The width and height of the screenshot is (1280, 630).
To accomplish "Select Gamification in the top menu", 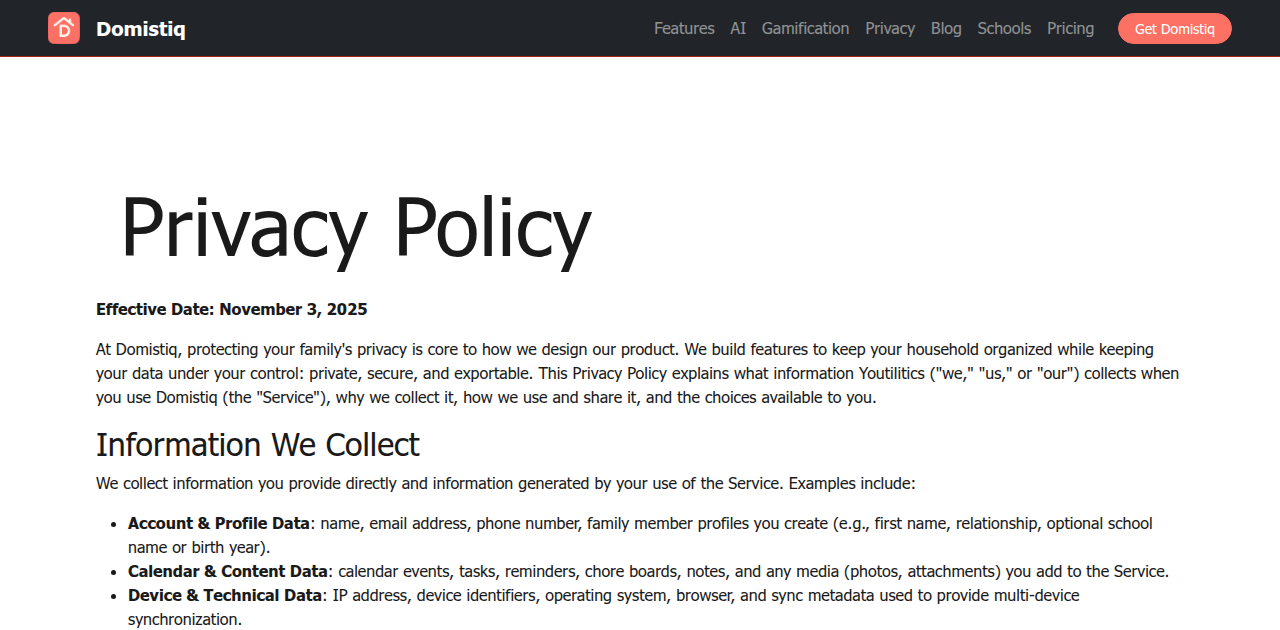I will point(805,28).
